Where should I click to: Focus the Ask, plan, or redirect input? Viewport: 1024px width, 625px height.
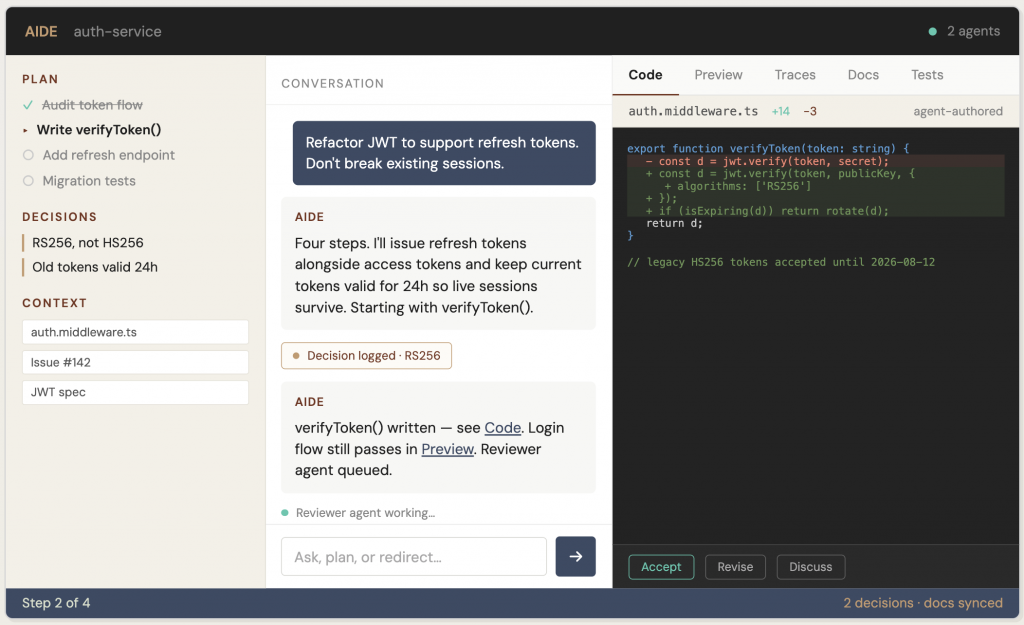tap(414, 557)
